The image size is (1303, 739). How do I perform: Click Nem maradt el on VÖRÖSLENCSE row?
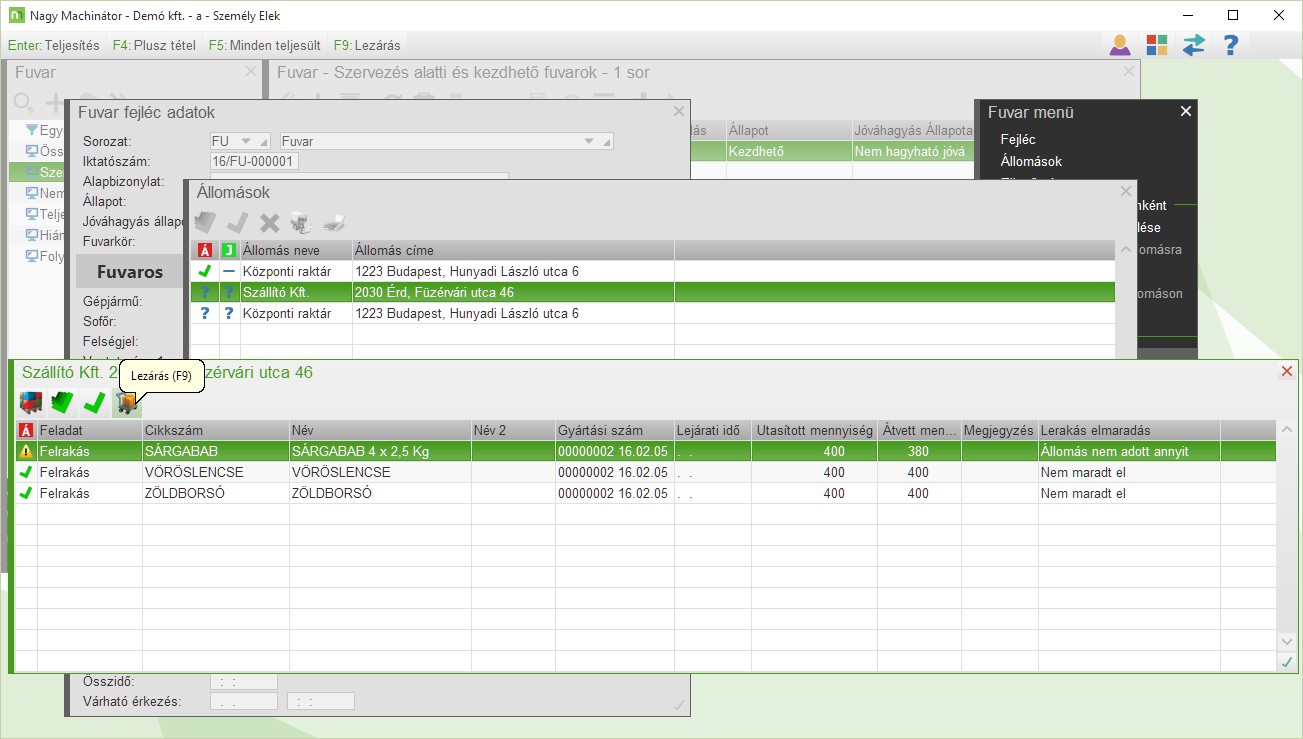(x=1129, y=473)
